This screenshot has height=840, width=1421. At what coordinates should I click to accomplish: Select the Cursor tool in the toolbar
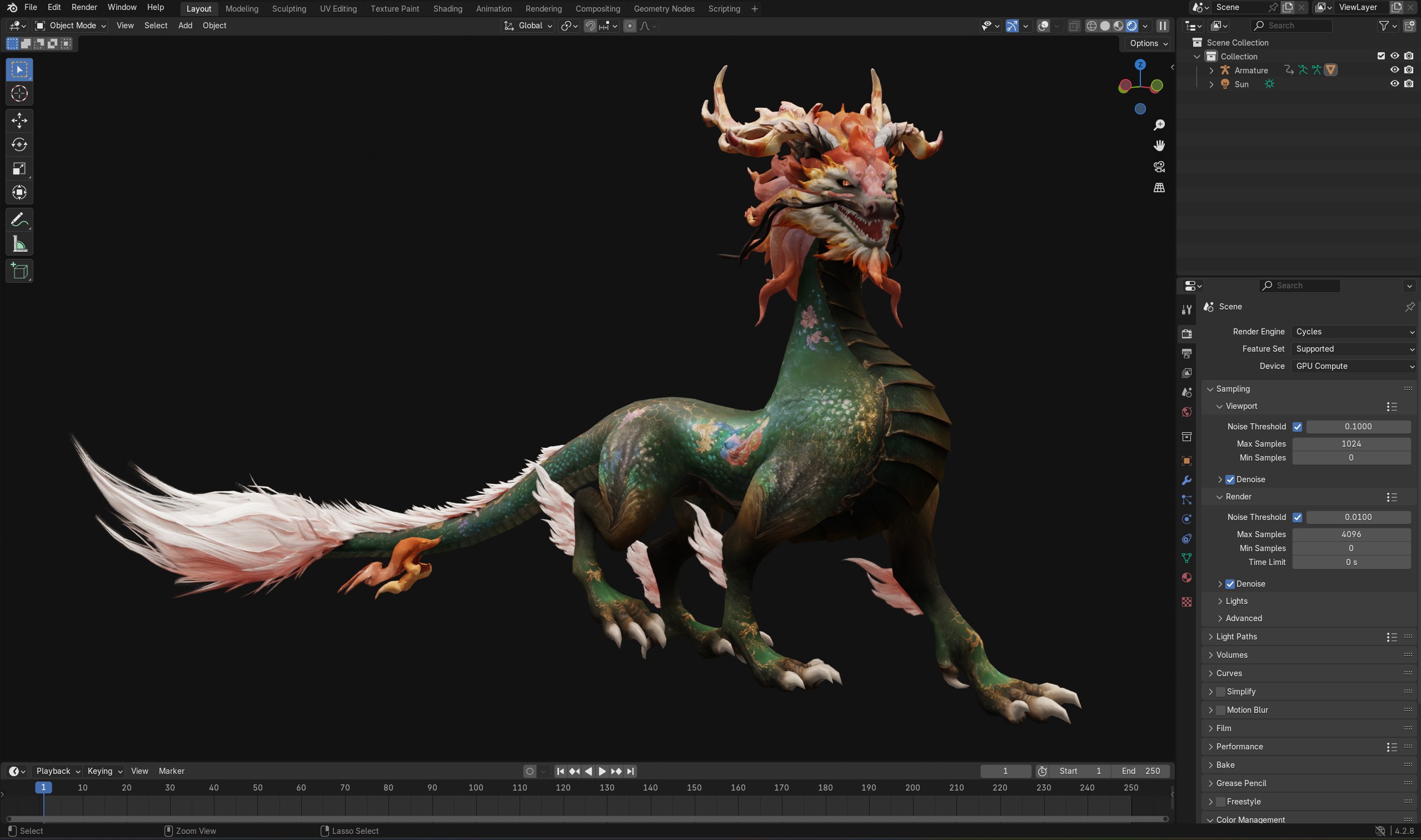click(19, 93)
